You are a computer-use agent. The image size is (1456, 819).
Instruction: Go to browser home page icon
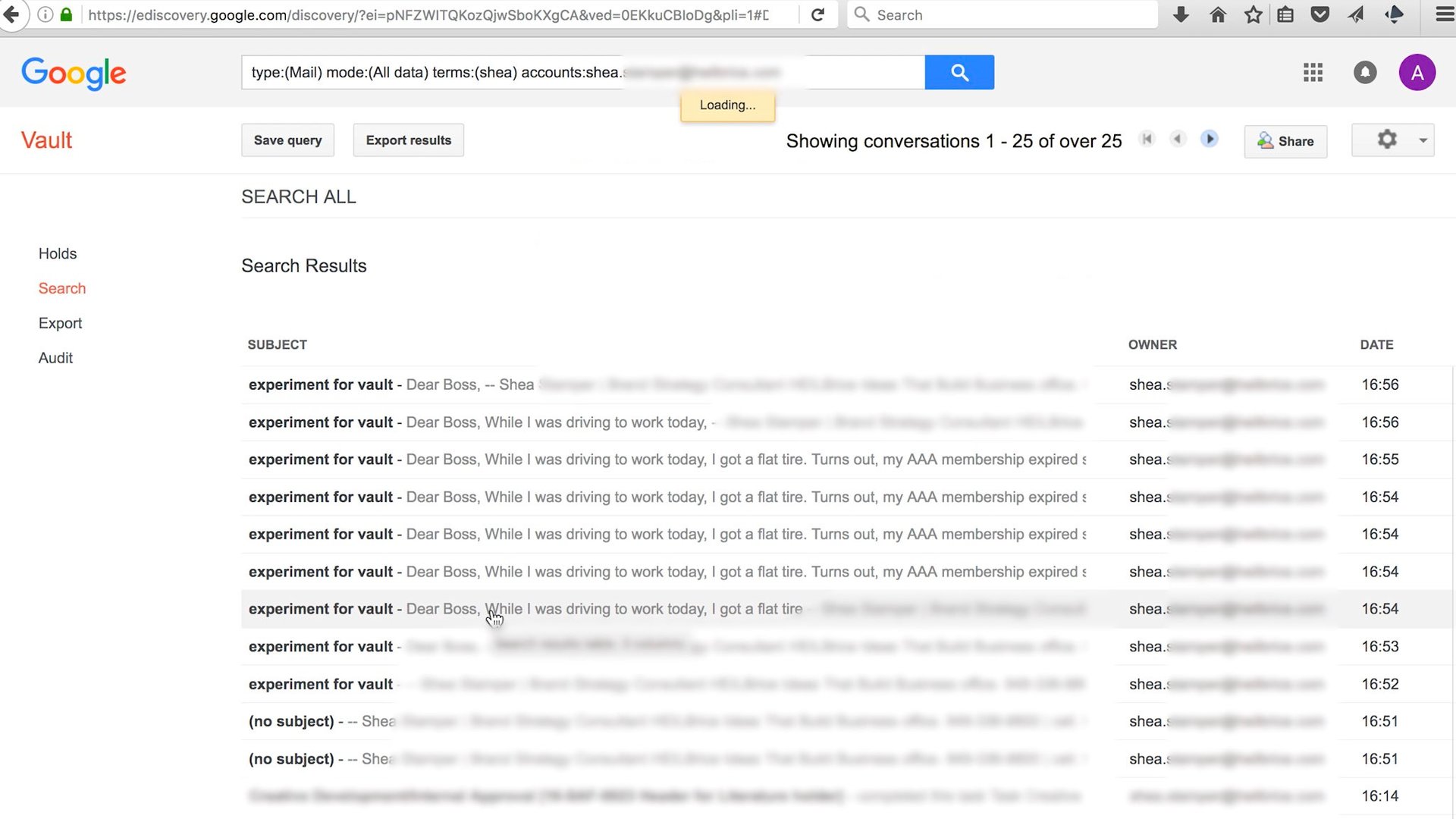pyautogui.click(x=1218, y=14)
